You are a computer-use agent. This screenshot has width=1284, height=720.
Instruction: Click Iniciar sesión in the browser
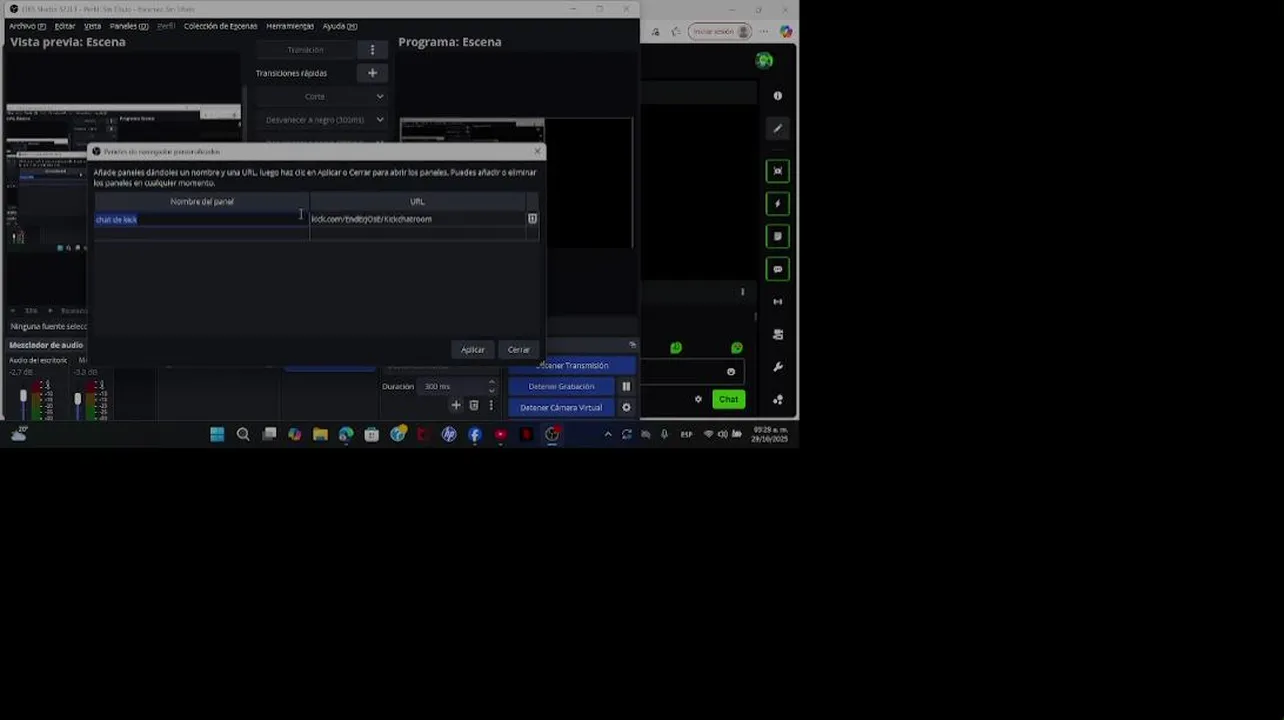tap(720, 32)
